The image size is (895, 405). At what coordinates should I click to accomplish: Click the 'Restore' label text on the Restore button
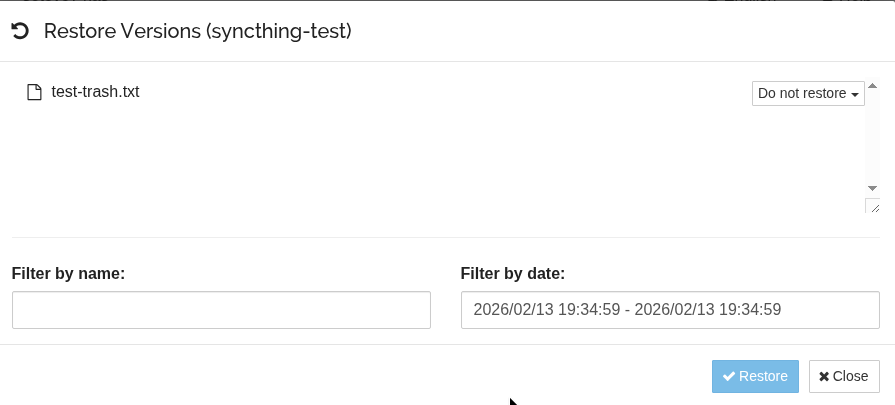click(x=763, y=376)
